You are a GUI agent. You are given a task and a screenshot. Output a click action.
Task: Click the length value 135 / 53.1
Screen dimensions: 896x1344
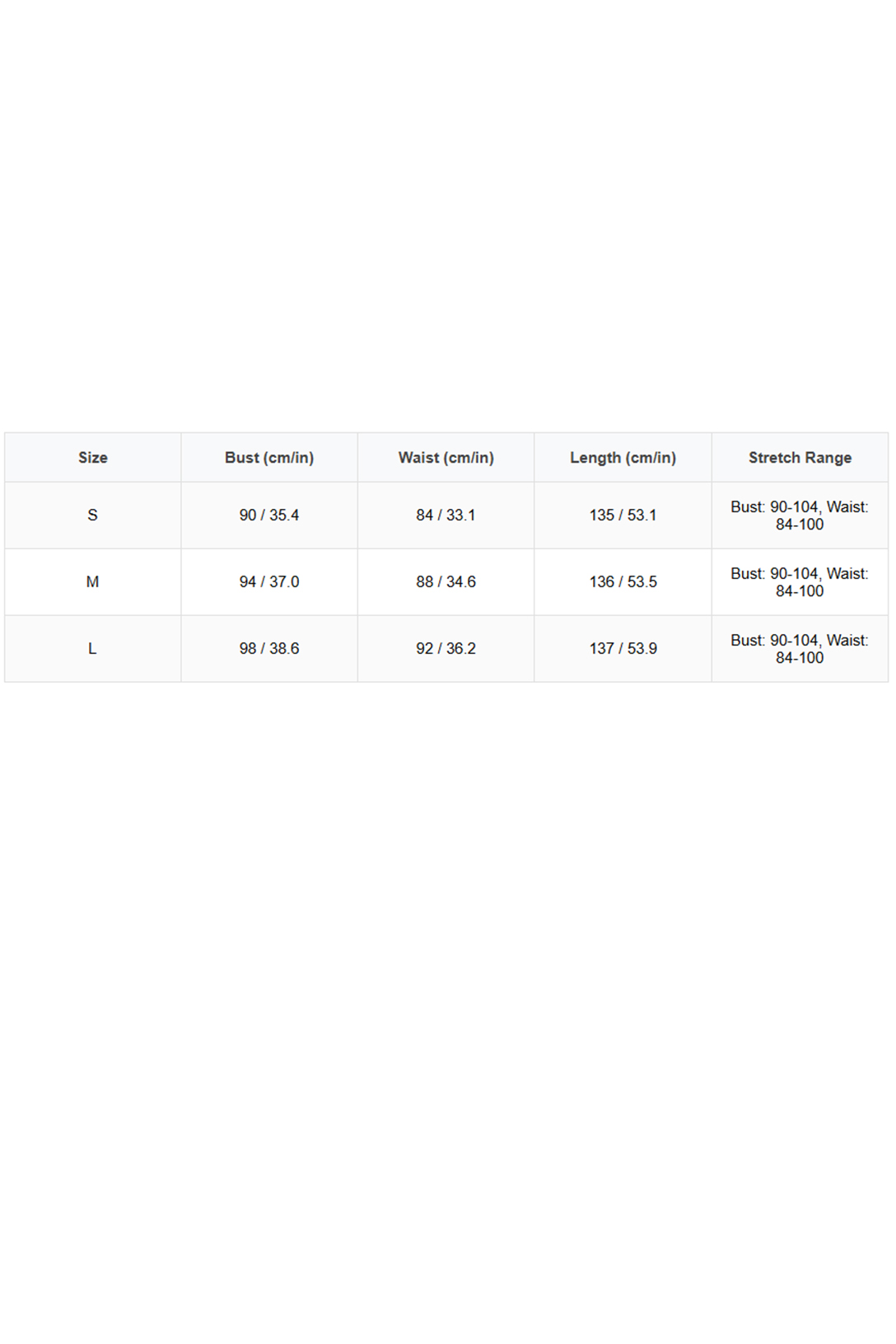coord(623,516)
